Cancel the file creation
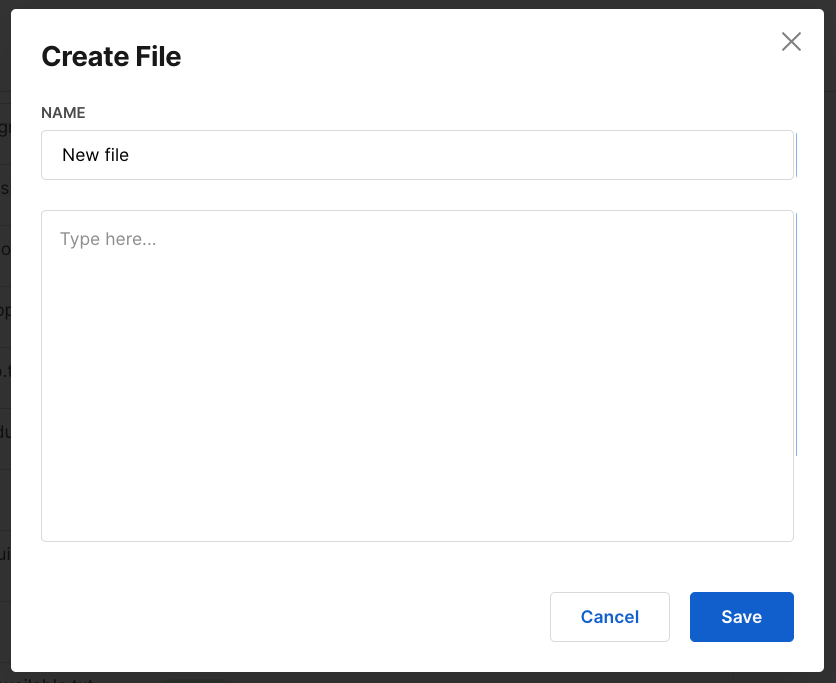Screen dimensions: 836x683 click(x=609, y=617)
